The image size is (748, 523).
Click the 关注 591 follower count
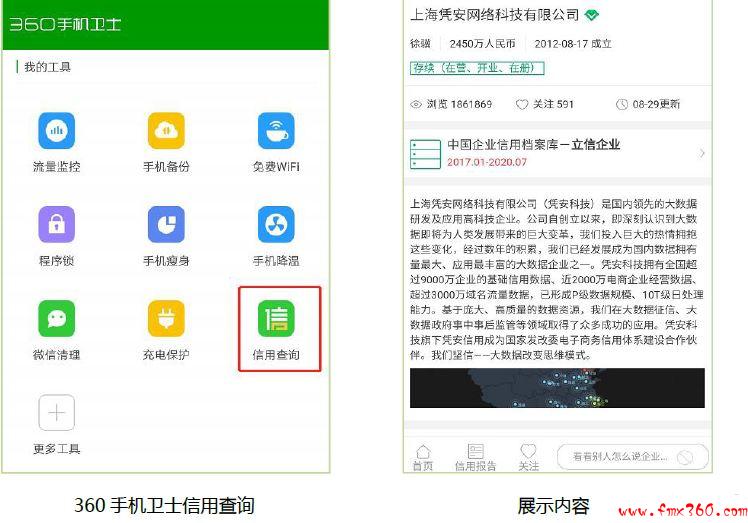pos(553,104)
